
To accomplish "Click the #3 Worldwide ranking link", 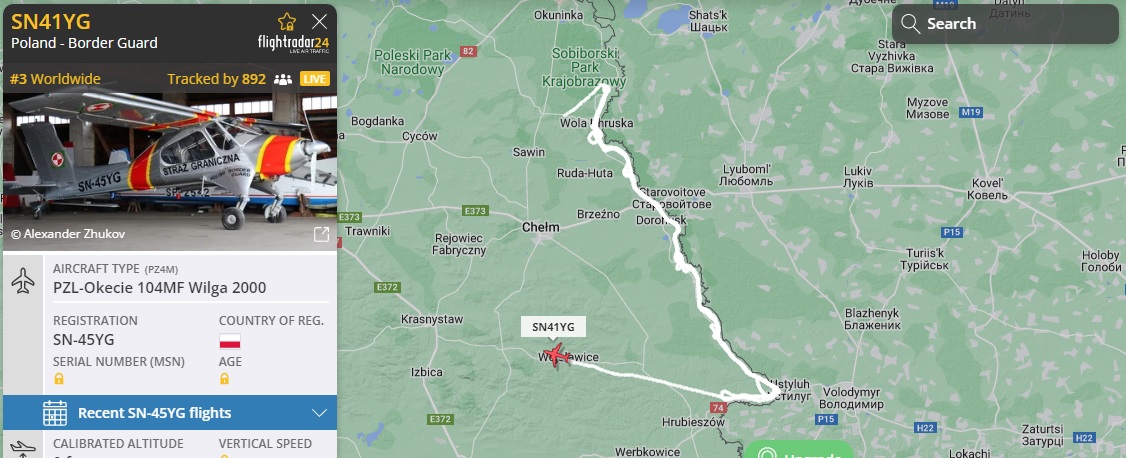I will coord(56,79).
